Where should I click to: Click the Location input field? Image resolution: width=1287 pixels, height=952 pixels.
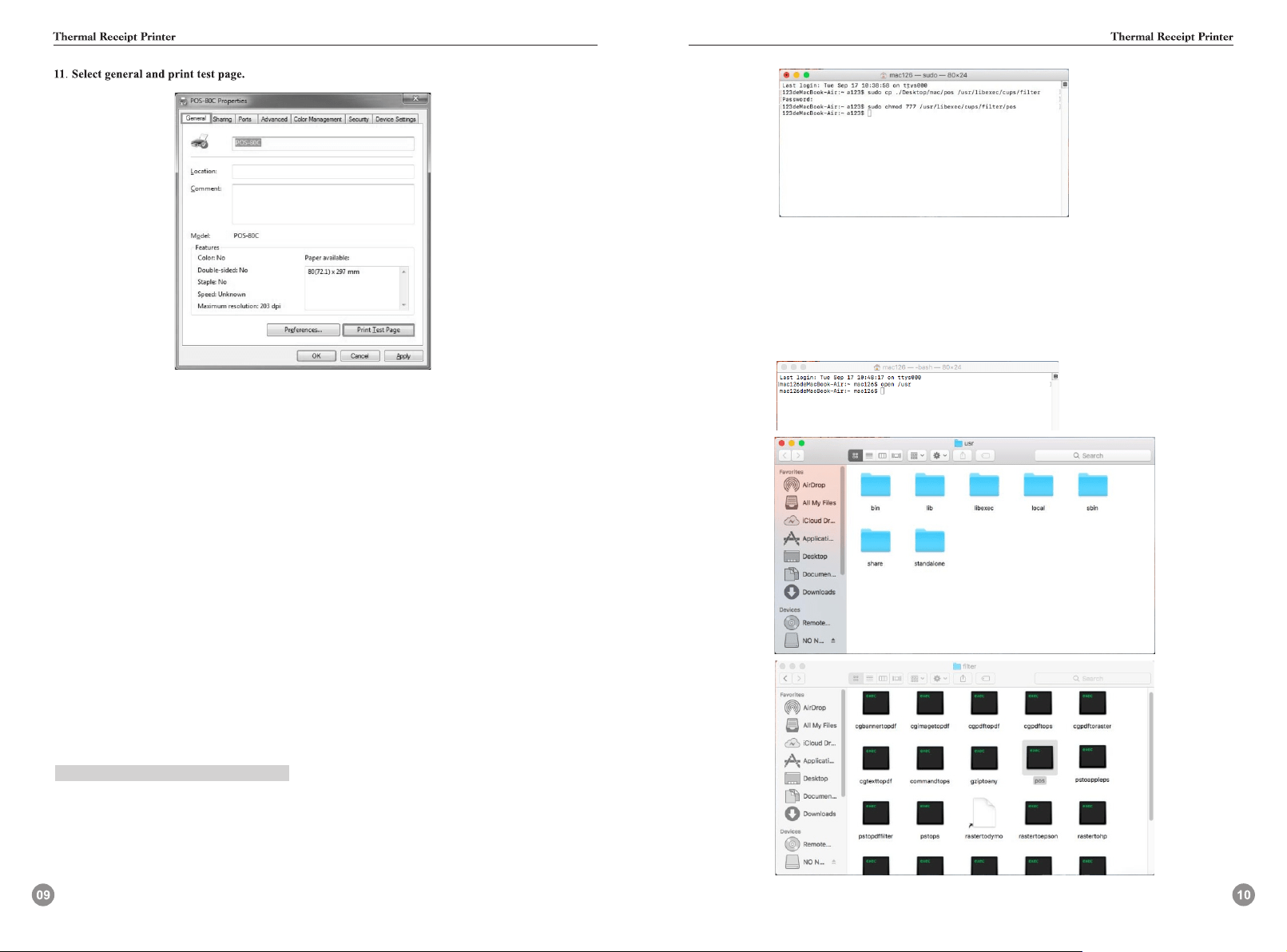[x=324, y=172]
